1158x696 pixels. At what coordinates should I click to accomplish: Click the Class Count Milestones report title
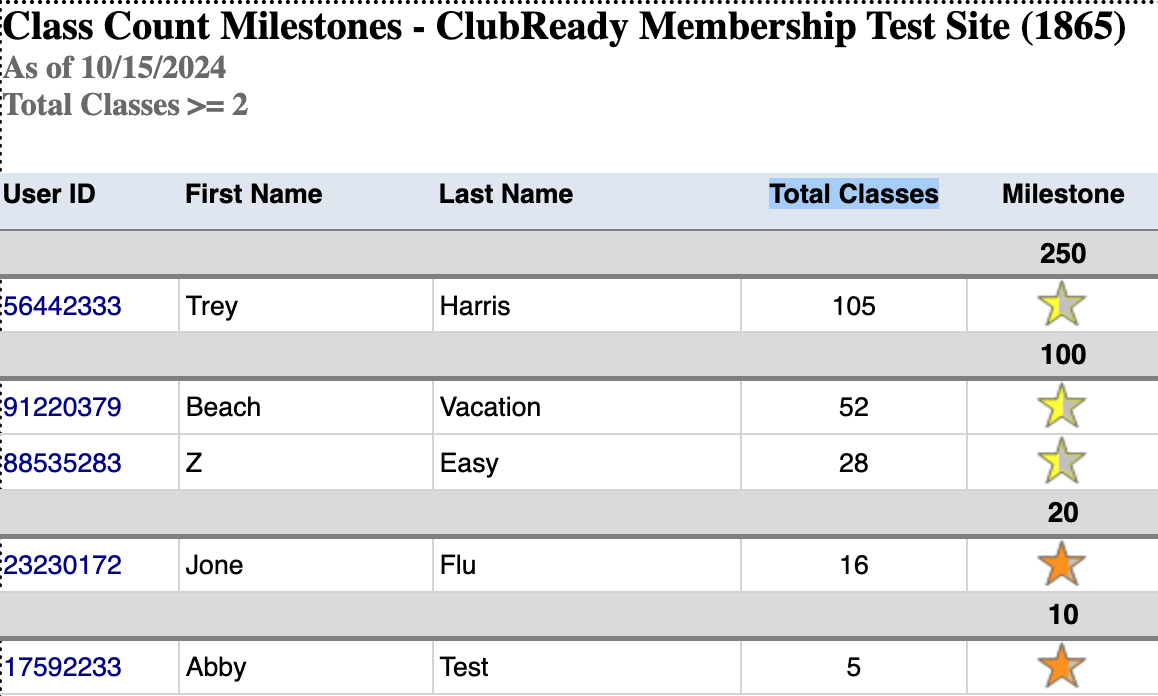click(565, 27)
